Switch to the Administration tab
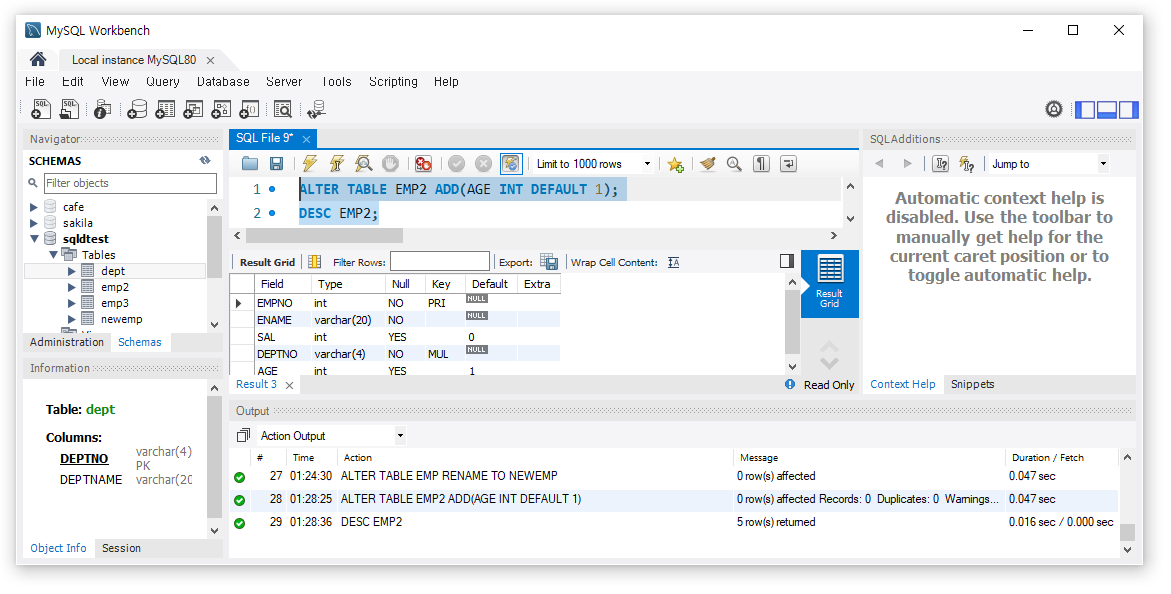This screenshot has height=594, width=1171. click(67, 342)
